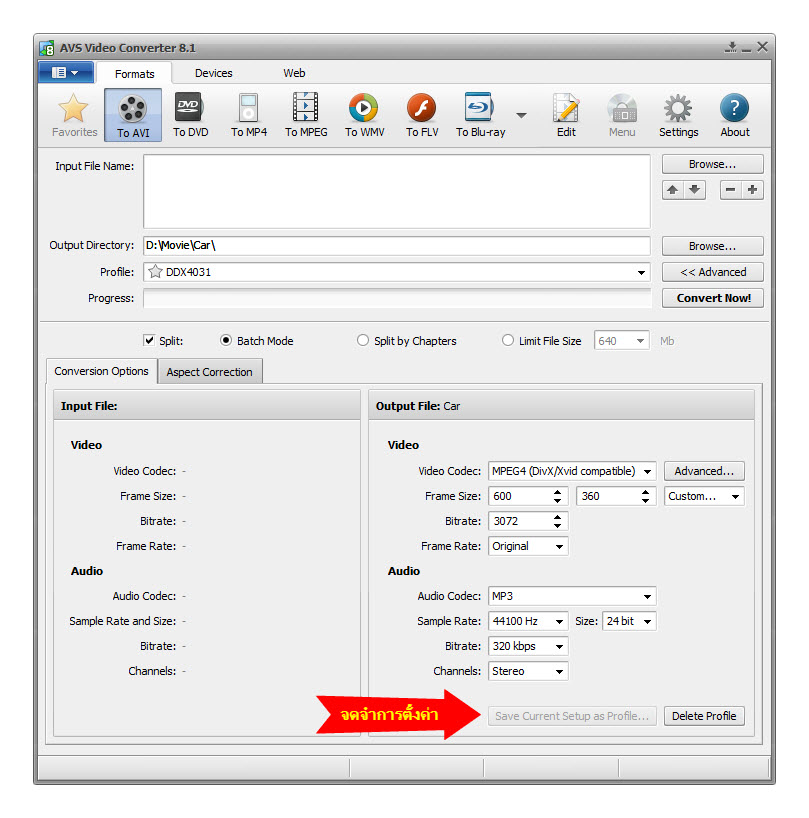The width and height of the screenshot is (809, 818).
Task: Open the Sample Rate 44100 Hz dropdown
Action: (x=528, y=621)
